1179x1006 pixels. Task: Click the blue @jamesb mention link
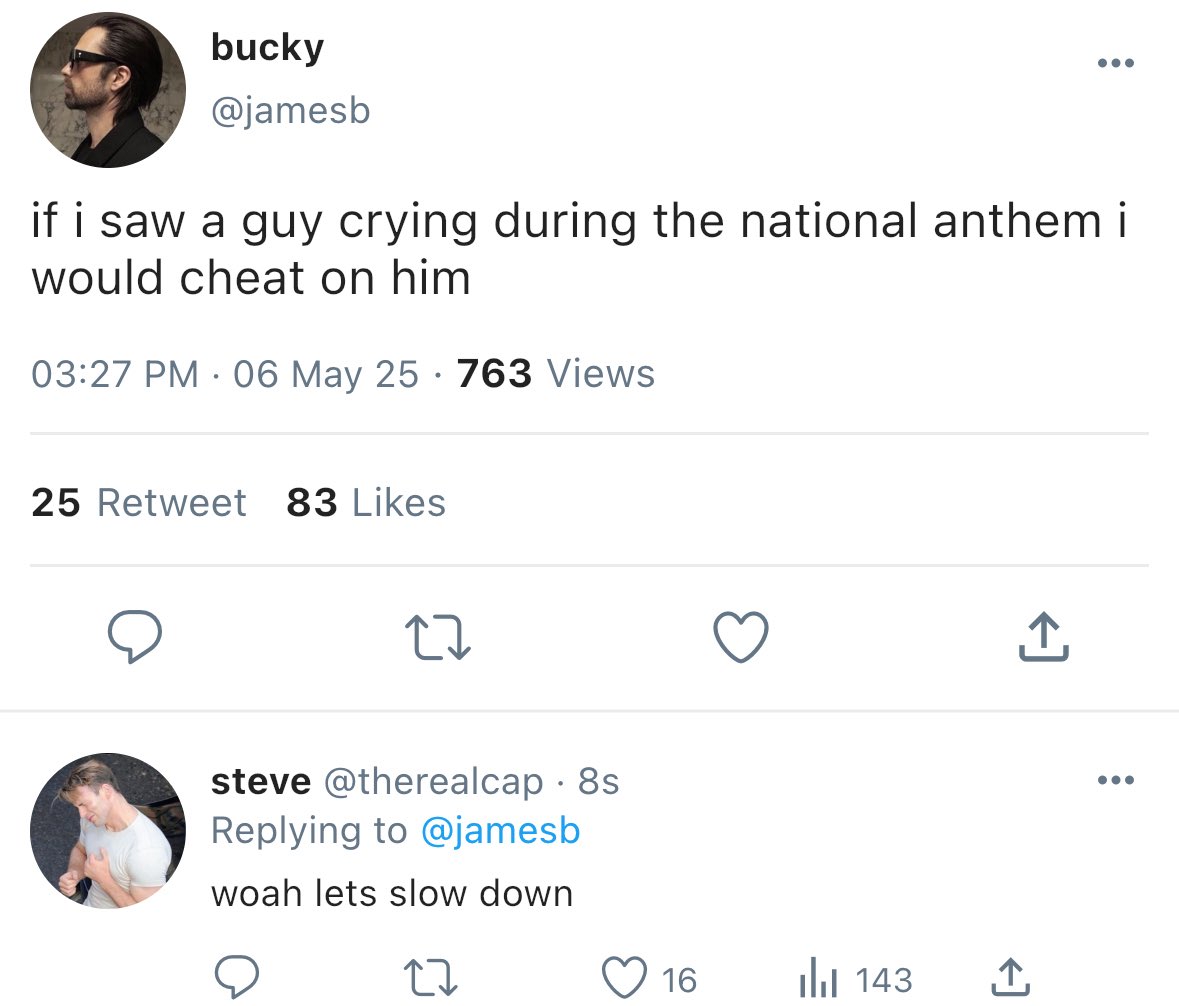[x=500, y=831]
